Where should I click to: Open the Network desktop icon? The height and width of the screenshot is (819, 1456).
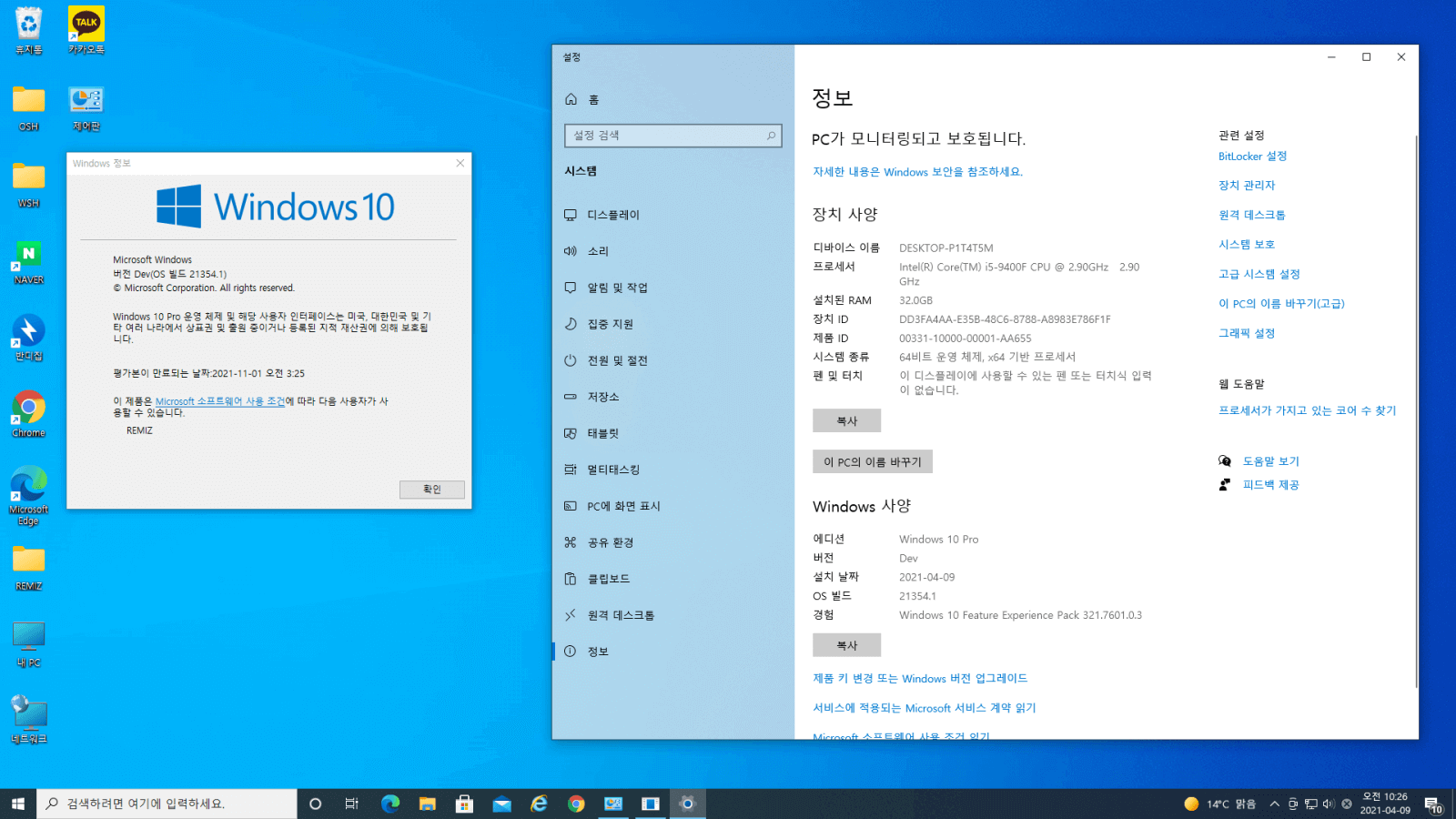tap(28, 721)
